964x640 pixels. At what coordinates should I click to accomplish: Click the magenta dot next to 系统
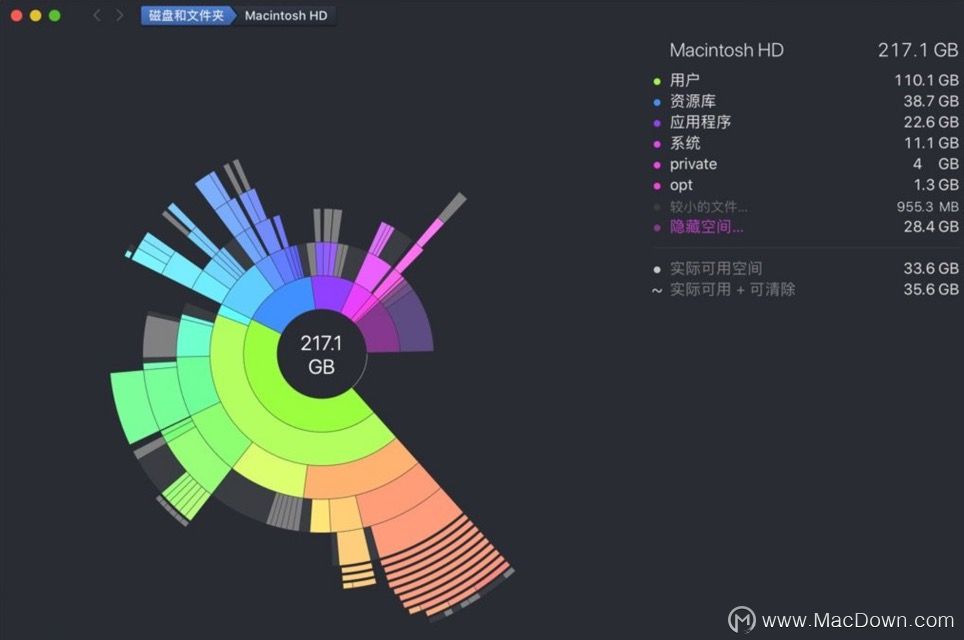click(x=657, y=144)
